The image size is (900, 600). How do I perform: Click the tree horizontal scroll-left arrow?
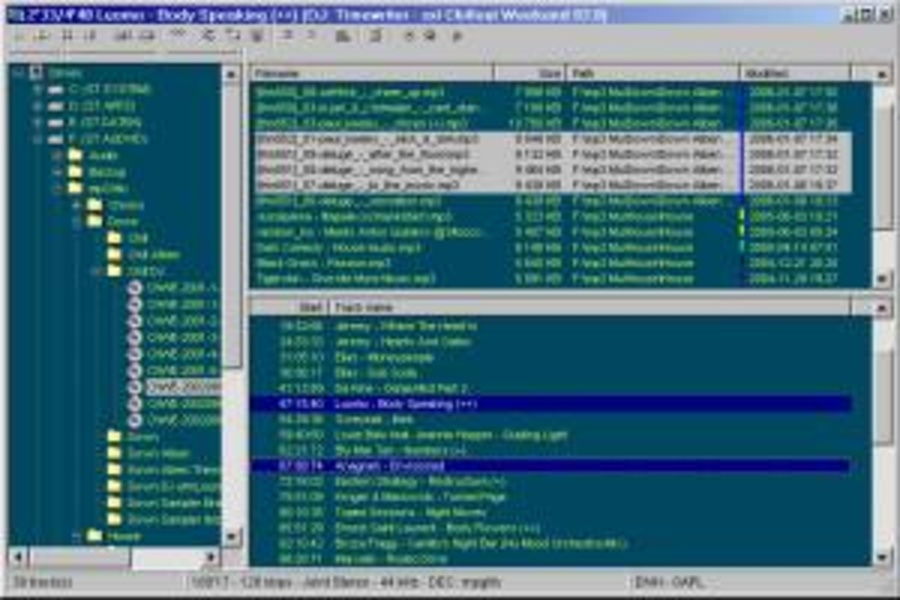(x=18, y=556)
